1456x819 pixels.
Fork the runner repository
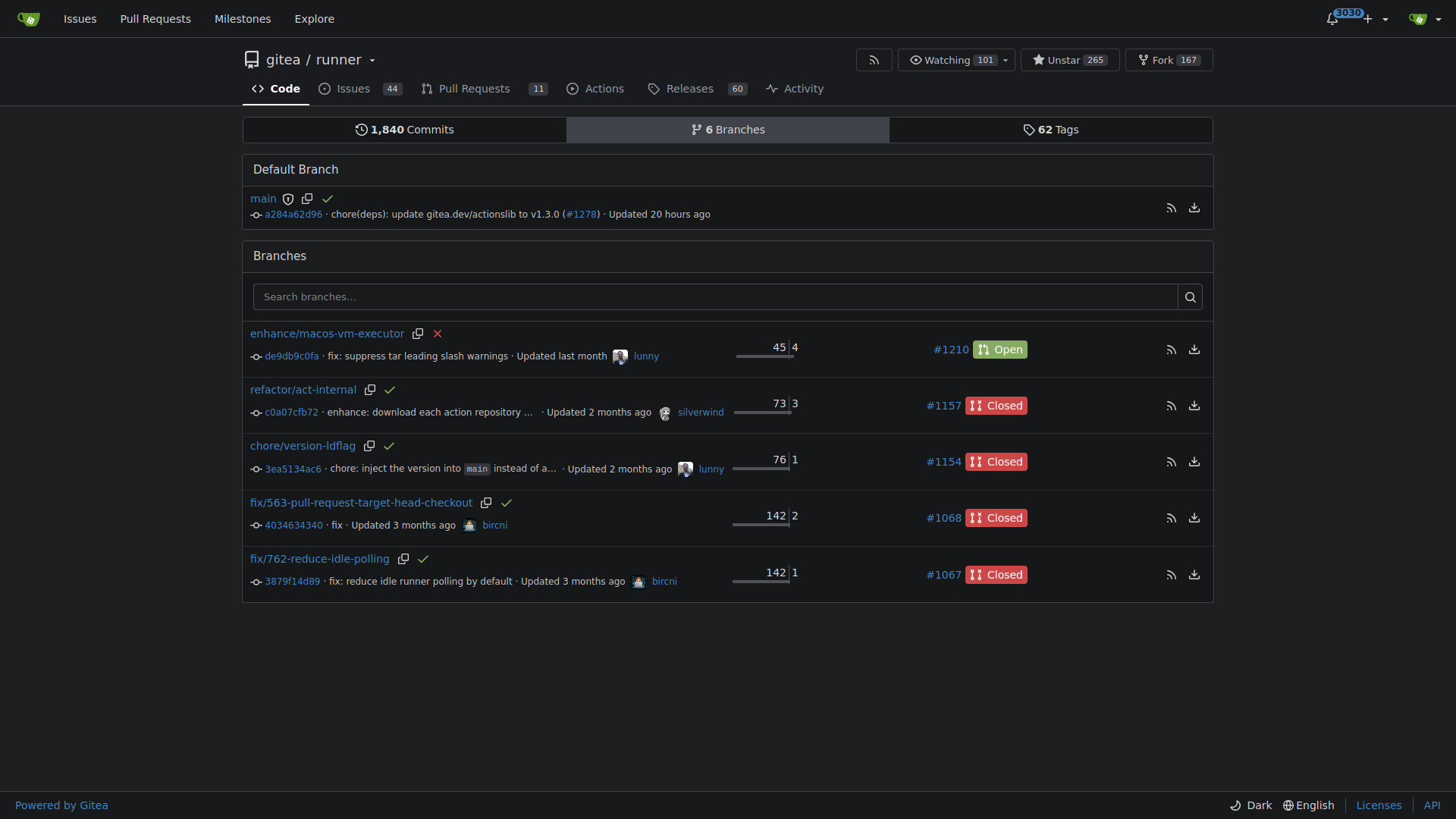tap(1169, 60)
